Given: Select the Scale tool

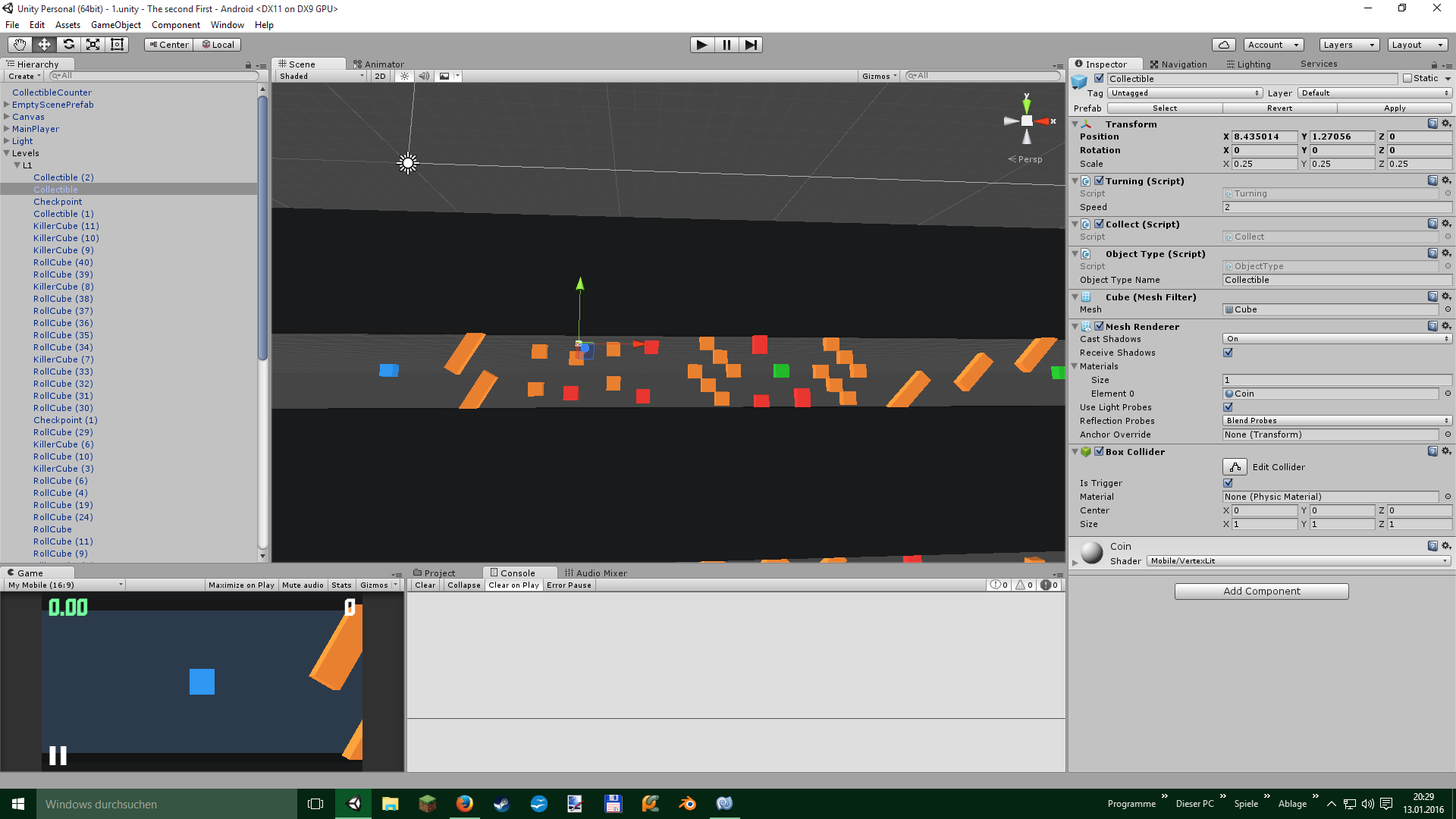Looking at the screenshot, I should 93,45.
